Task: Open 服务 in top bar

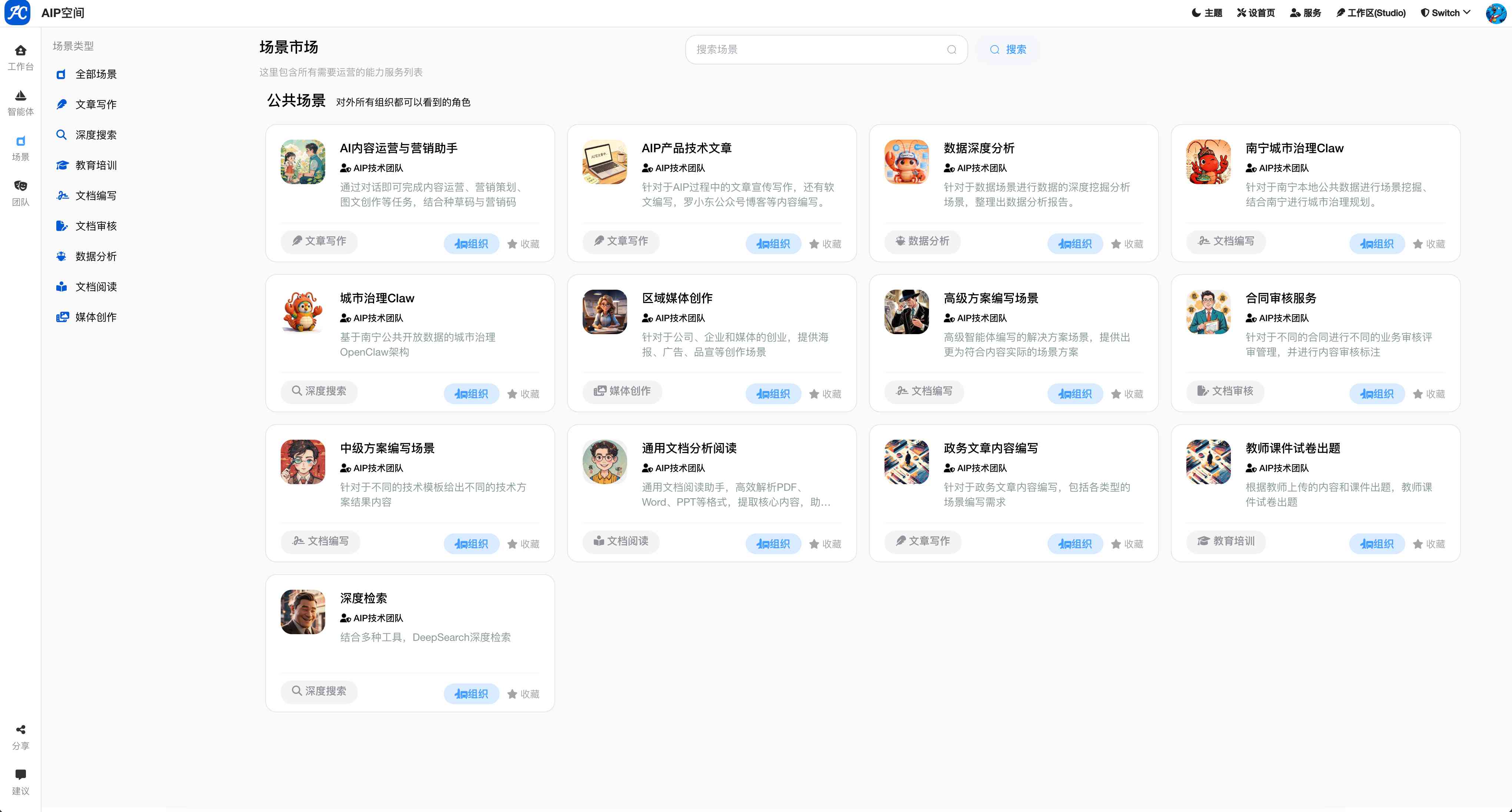Action: (x=1305, y=13)
